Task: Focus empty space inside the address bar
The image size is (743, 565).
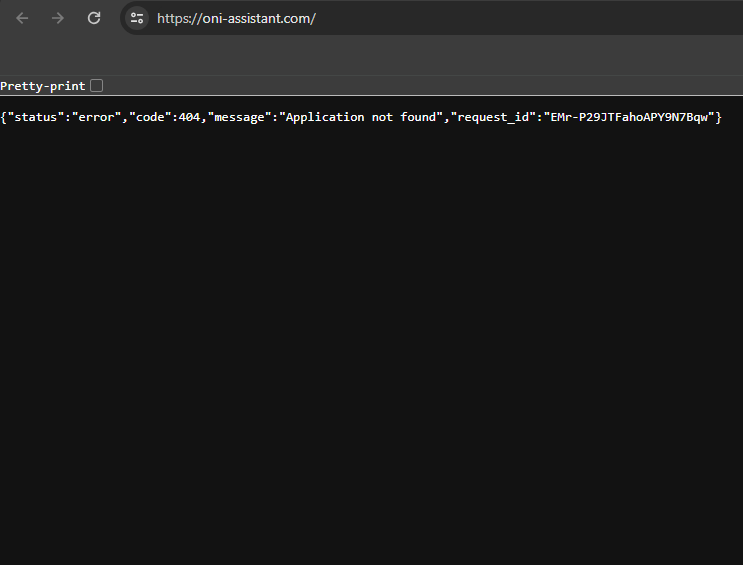Action: coord(521,18)
